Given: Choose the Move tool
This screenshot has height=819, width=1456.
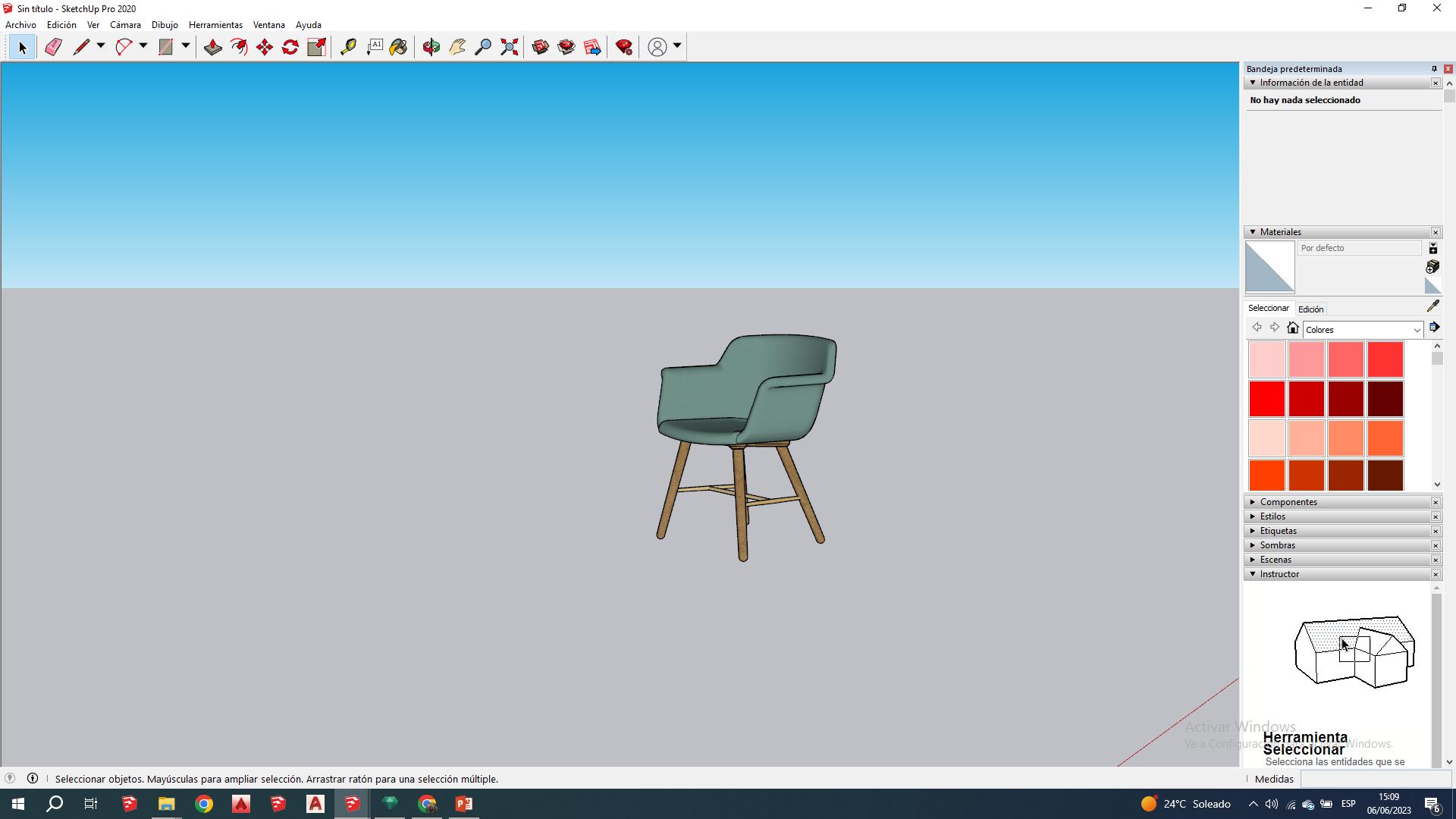Looking at the screenshot, I should tap(265, 47).
